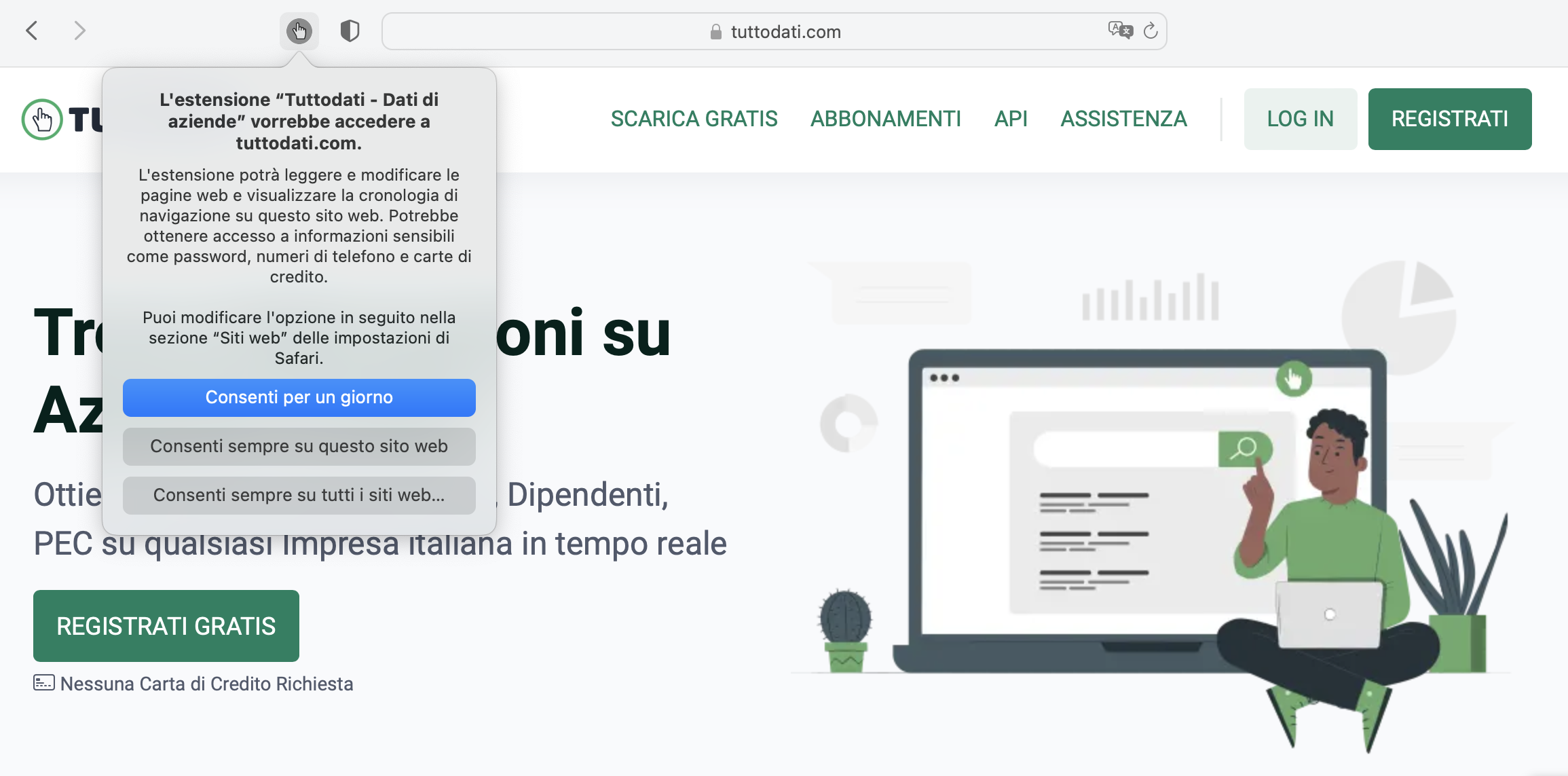Click the popup heading about Tuttodati extension

tap(299, 122)
